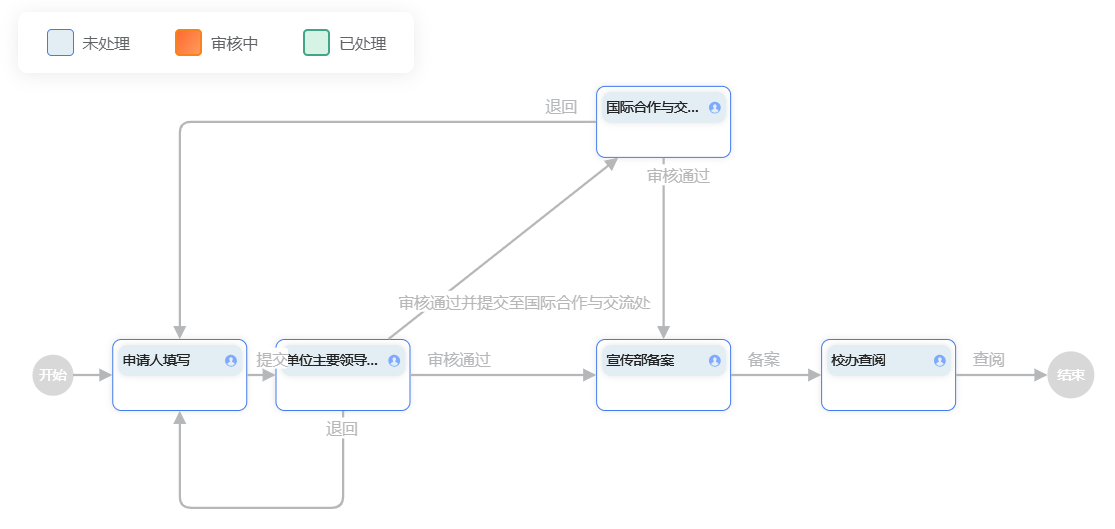Screen dimensions: 1115x529
Task: Select the 宣传部备案 node title
Action: click(x=640, y=361)
